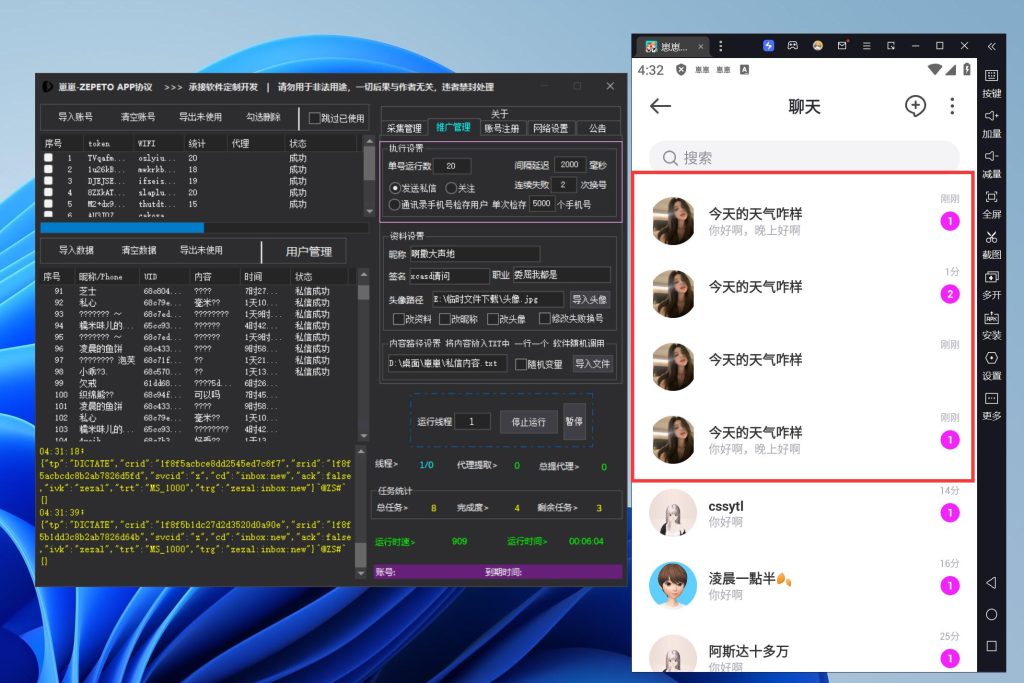Click the user data list scrollbar up arrow
The width and height of the screenshot is (1024, 683).
(364, 276)
